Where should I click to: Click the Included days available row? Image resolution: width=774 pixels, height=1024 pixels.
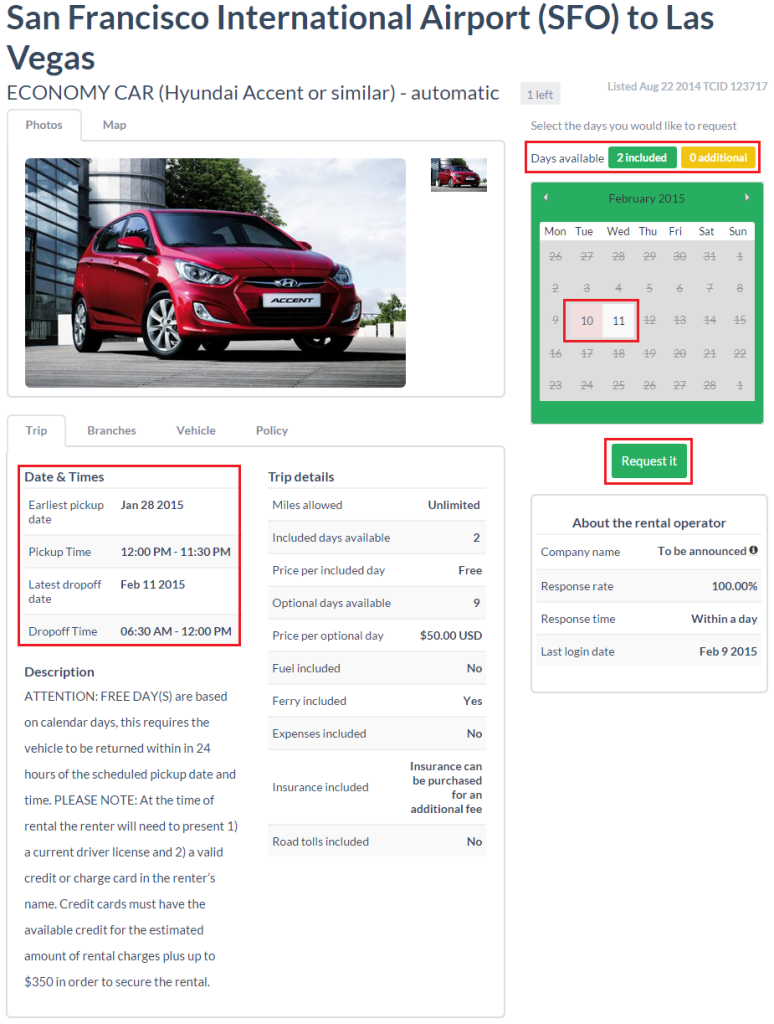(x=377, y=537)
